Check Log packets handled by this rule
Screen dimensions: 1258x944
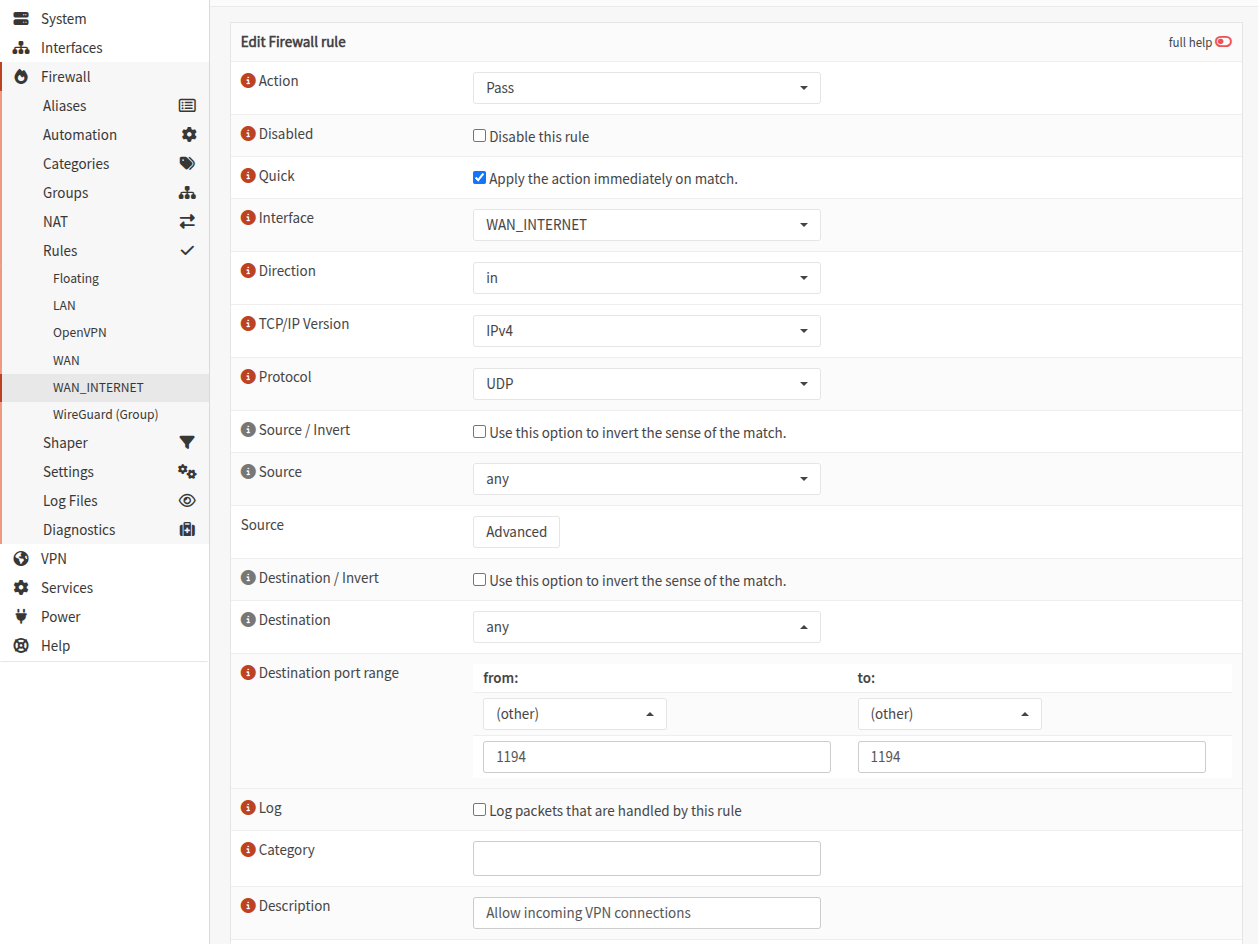[480, 810]
